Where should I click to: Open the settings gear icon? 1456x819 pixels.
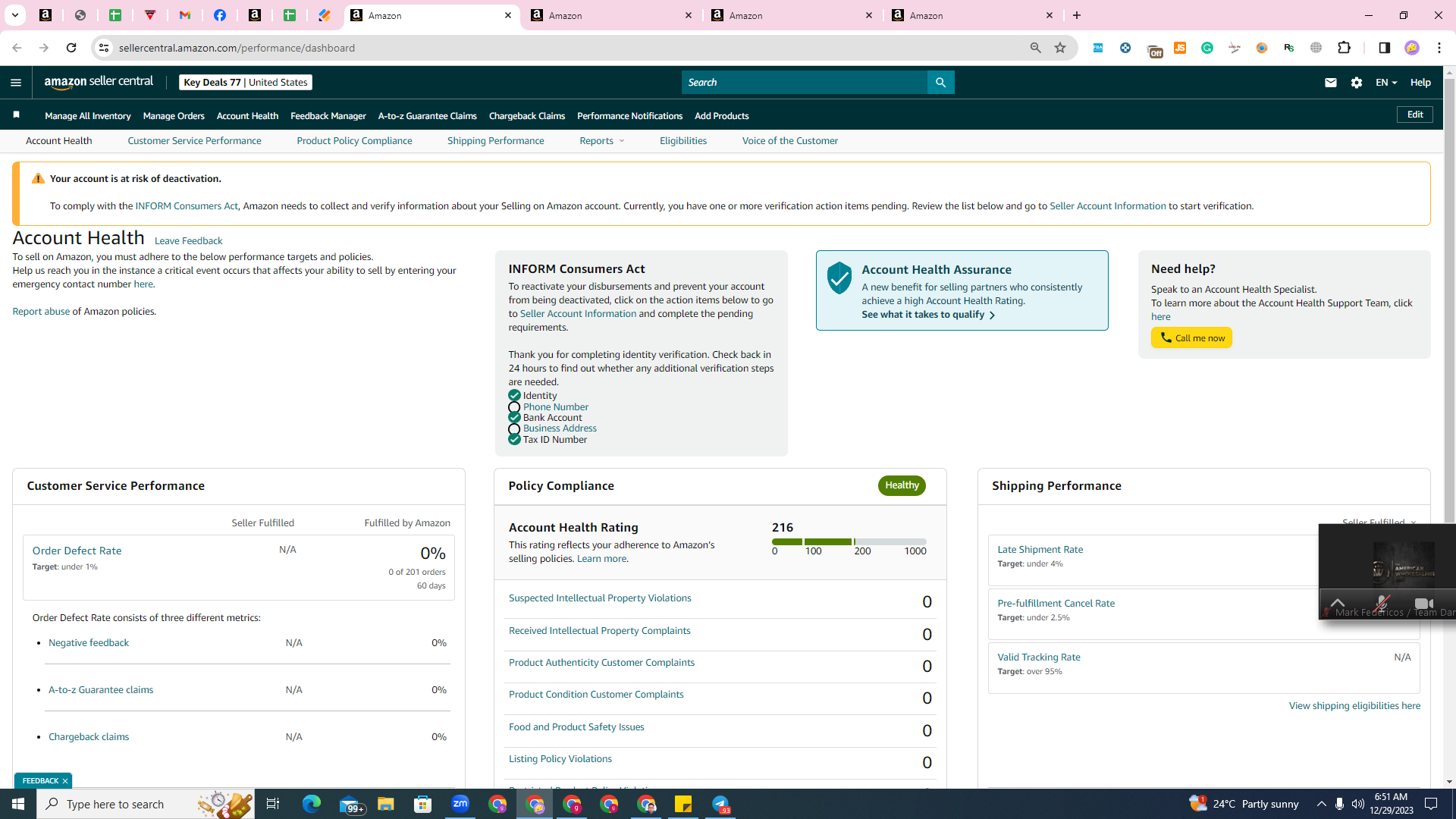(1357, 83)
